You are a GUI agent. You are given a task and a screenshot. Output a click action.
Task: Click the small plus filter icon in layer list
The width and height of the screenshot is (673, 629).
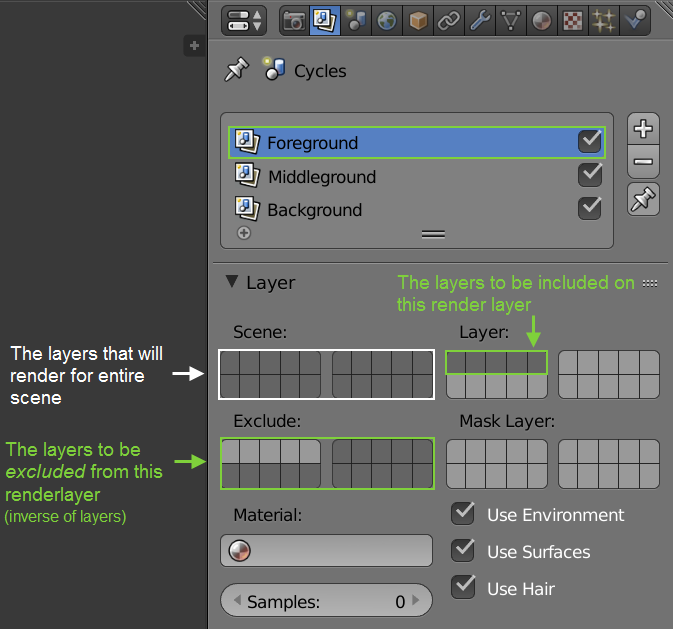(244, 233)
